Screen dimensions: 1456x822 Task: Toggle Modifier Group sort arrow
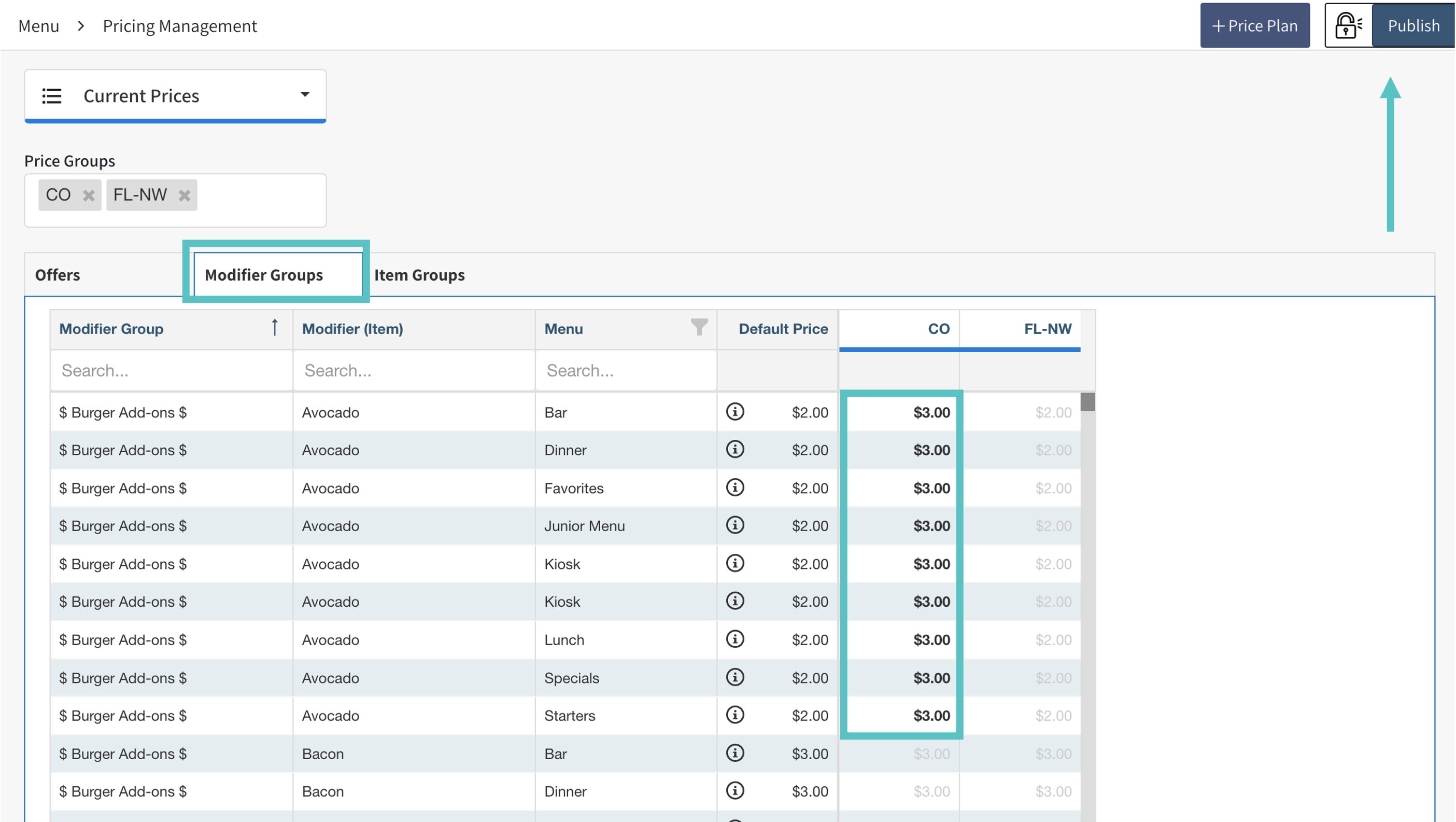point(275,328)
